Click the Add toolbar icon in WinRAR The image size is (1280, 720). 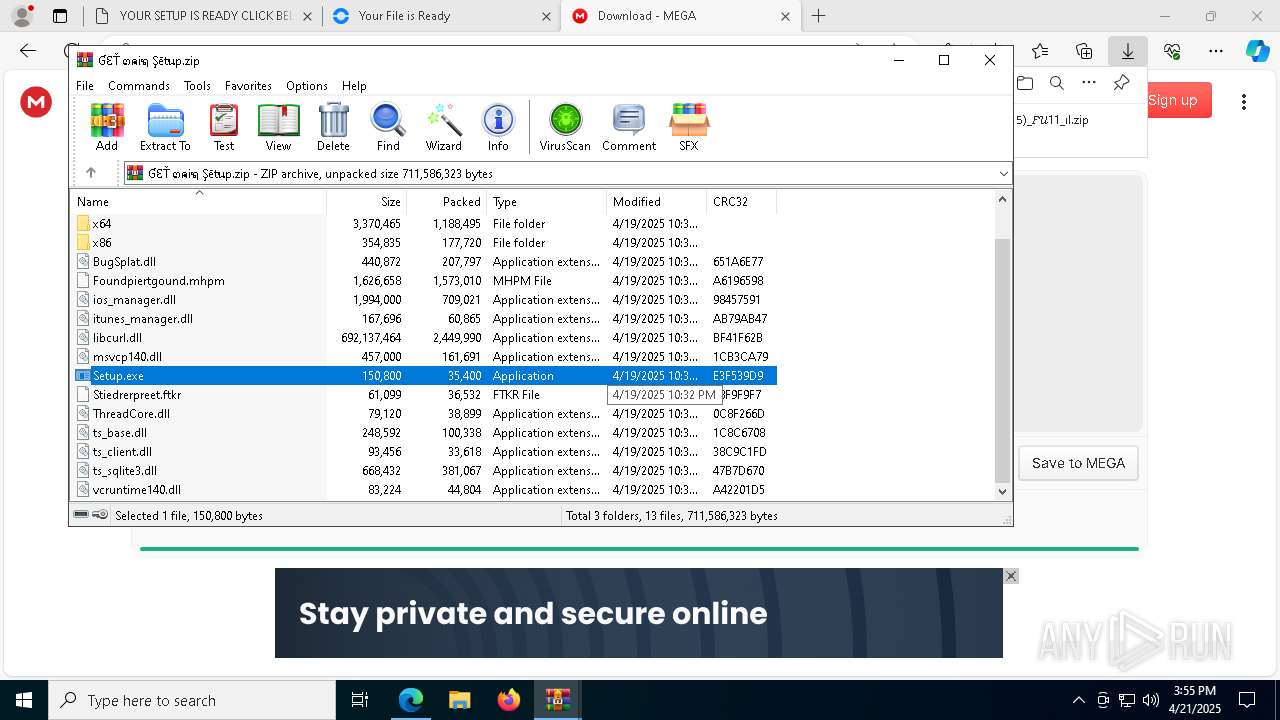(x=107, y=127)
